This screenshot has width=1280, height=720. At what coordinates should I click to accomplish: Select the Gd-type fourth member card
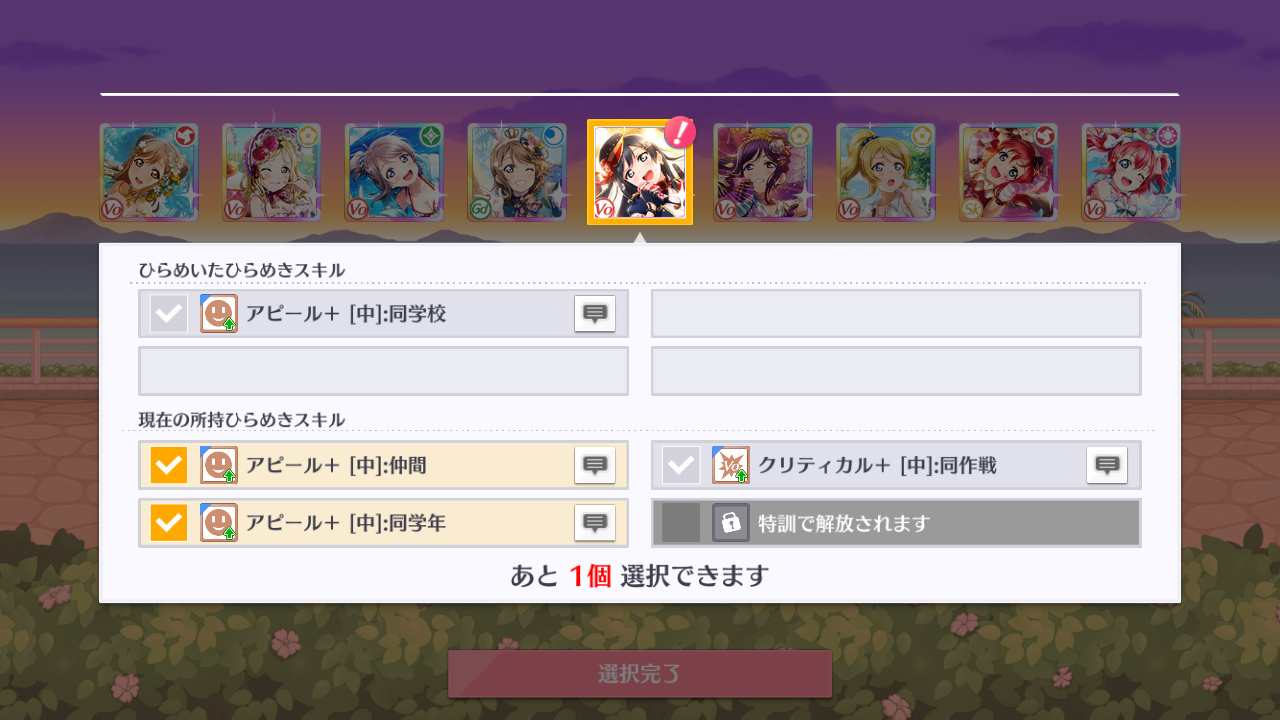point(517,172)
